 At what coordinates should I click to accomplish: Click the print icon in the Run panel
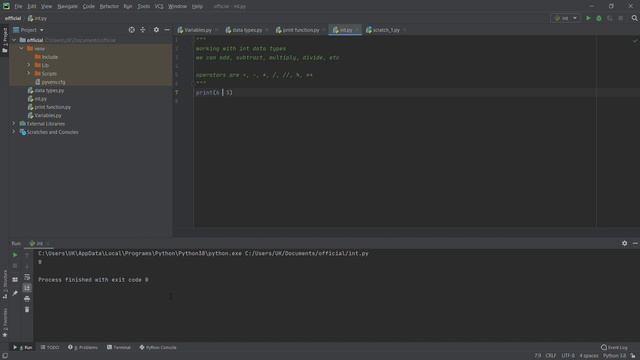(27, 299)
